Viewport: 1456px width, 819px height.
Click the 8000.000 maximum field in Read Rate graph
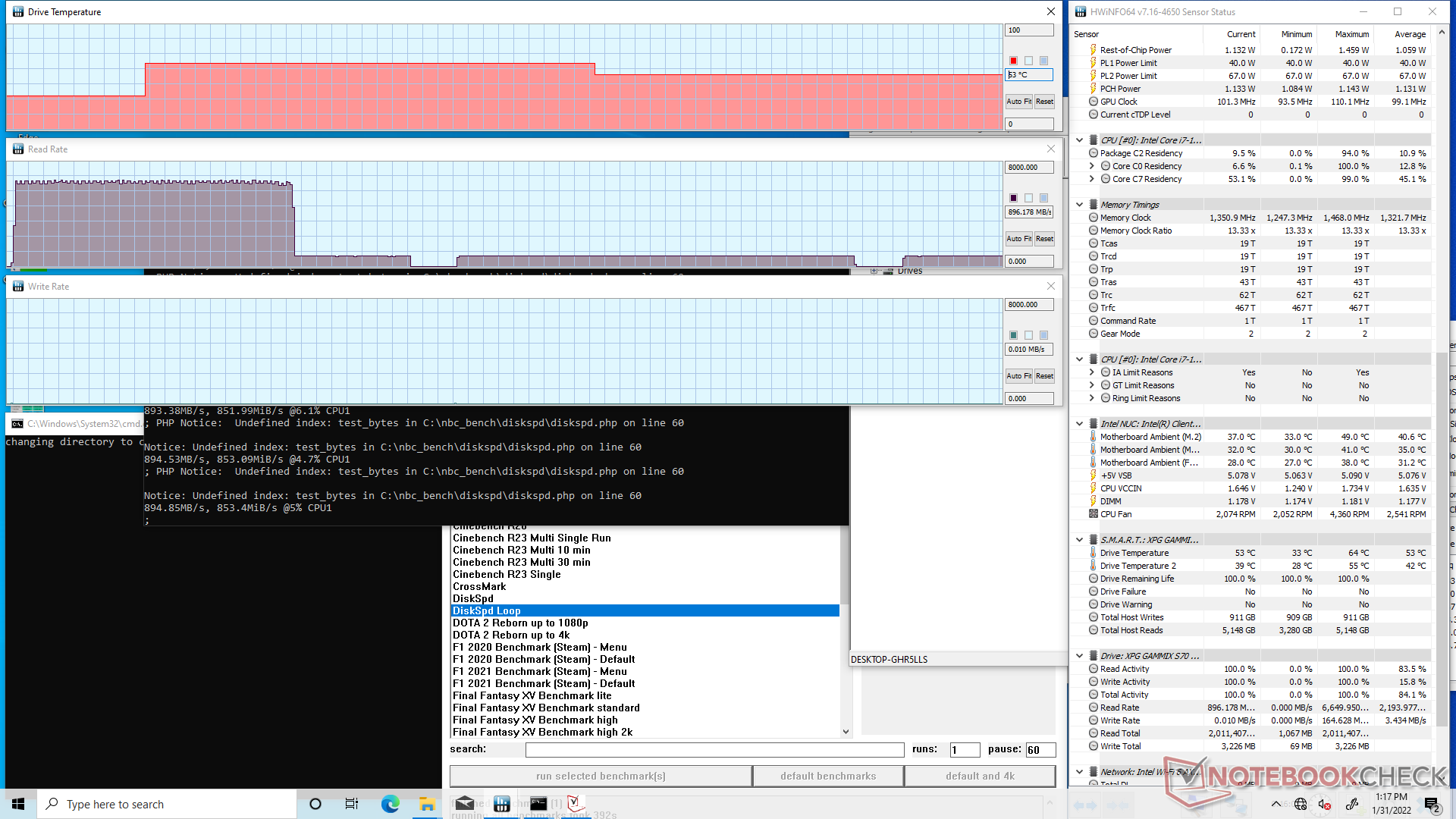click(1029, 168)
